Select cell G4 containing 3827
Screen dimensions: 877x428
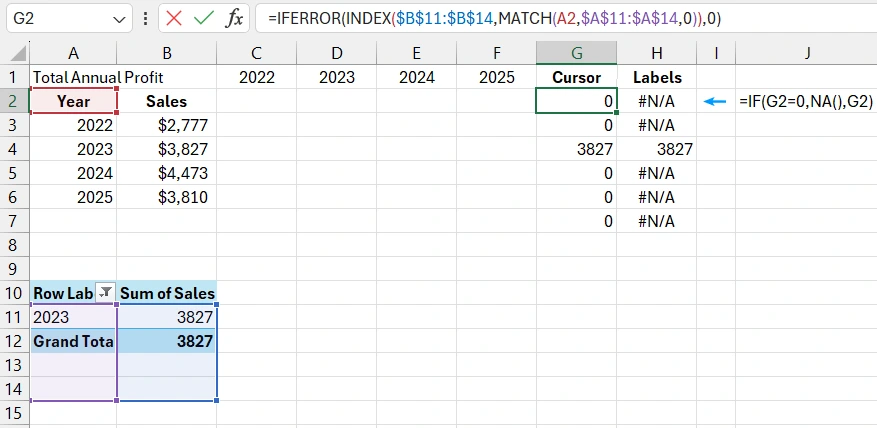click(x=576, y=149)
